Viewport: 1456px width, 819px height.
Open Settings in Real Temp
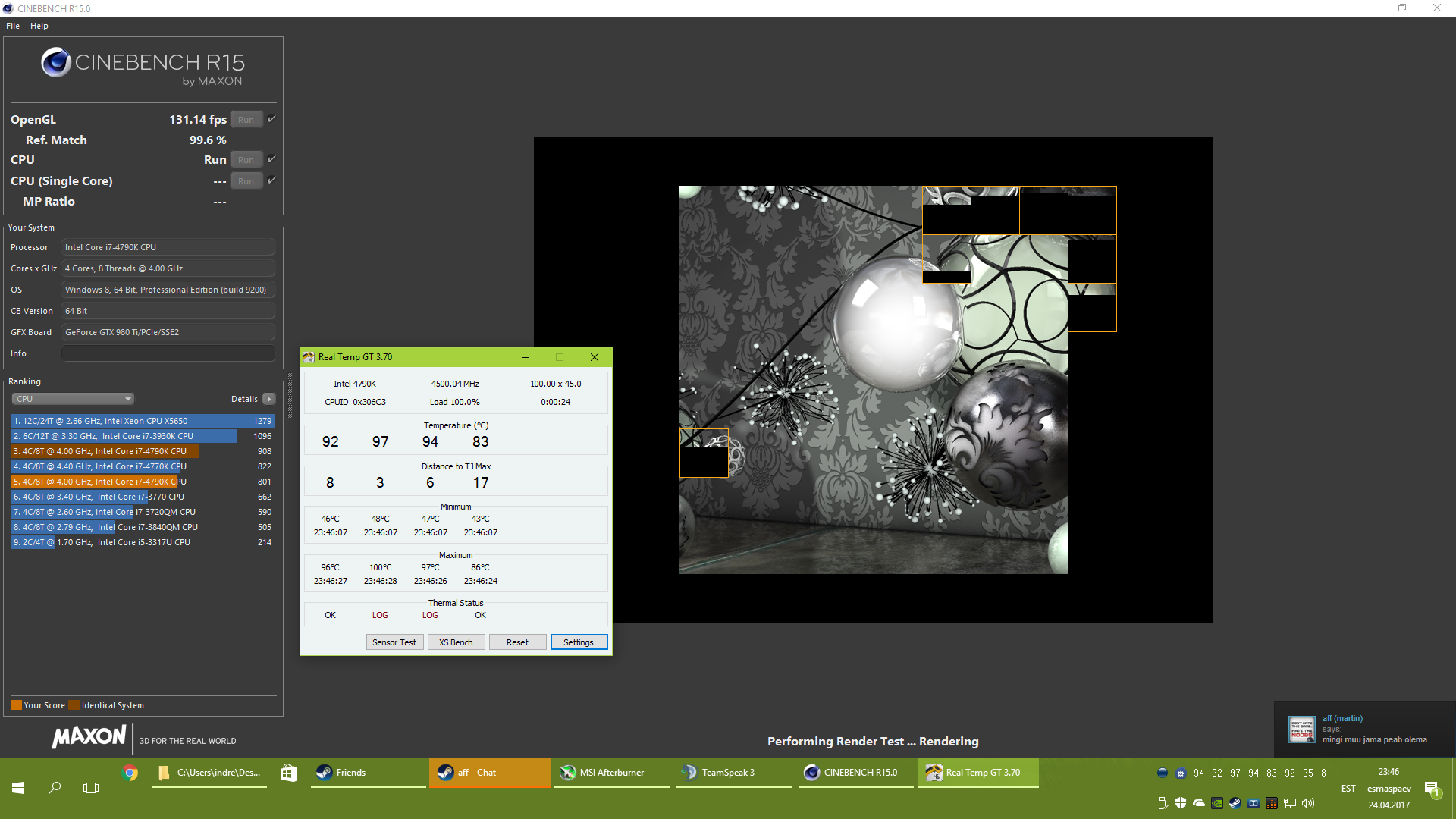click(x=579, y=642)
